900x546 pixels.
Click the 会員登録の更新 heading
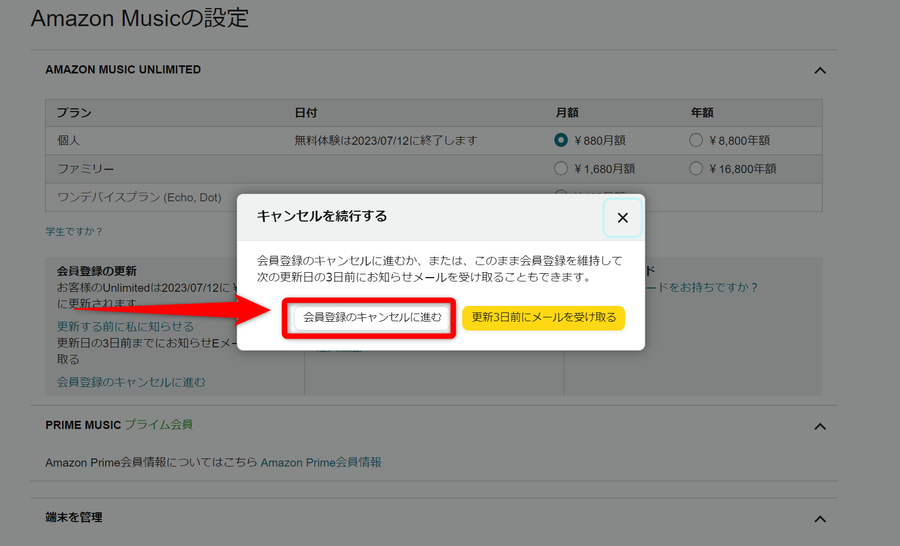pyautogui.click(x=97, y=271)
